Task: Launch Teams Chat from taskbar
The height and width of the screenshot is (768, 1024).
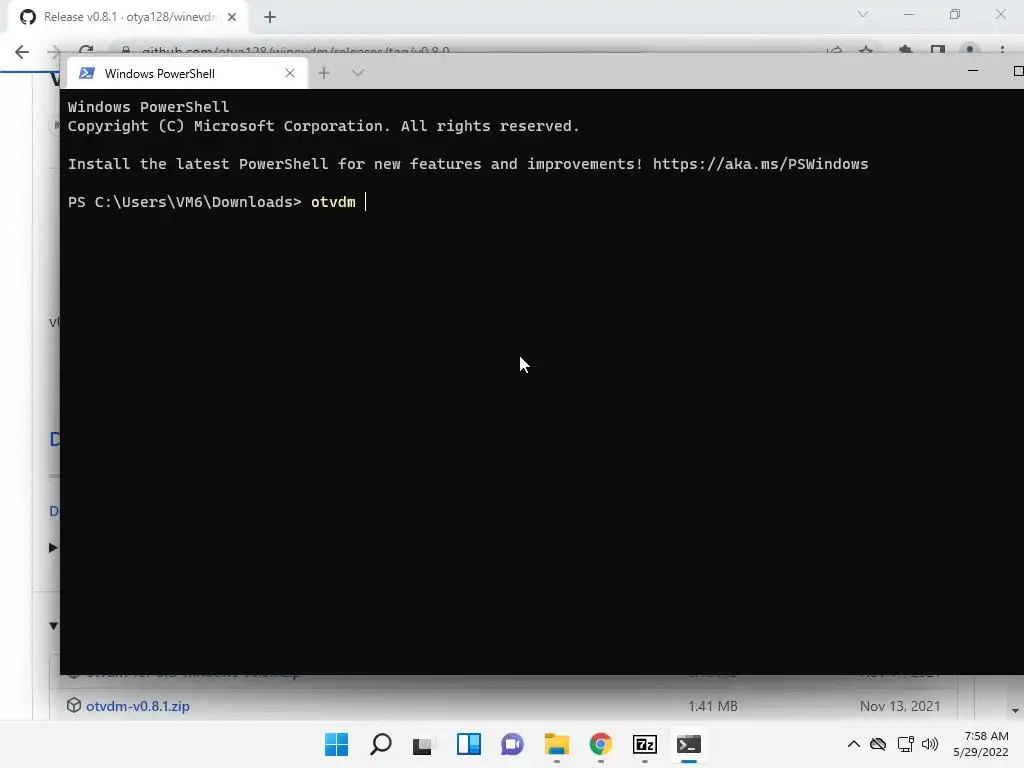Action: 513,744
